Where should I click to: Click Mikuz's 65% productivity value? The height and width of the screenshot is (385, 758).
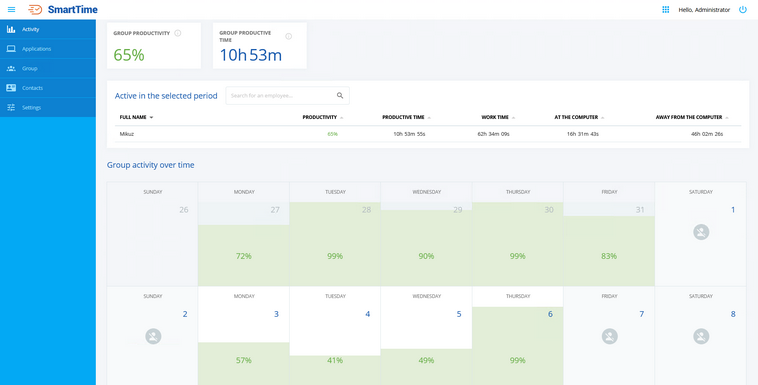tap(333, 134)
